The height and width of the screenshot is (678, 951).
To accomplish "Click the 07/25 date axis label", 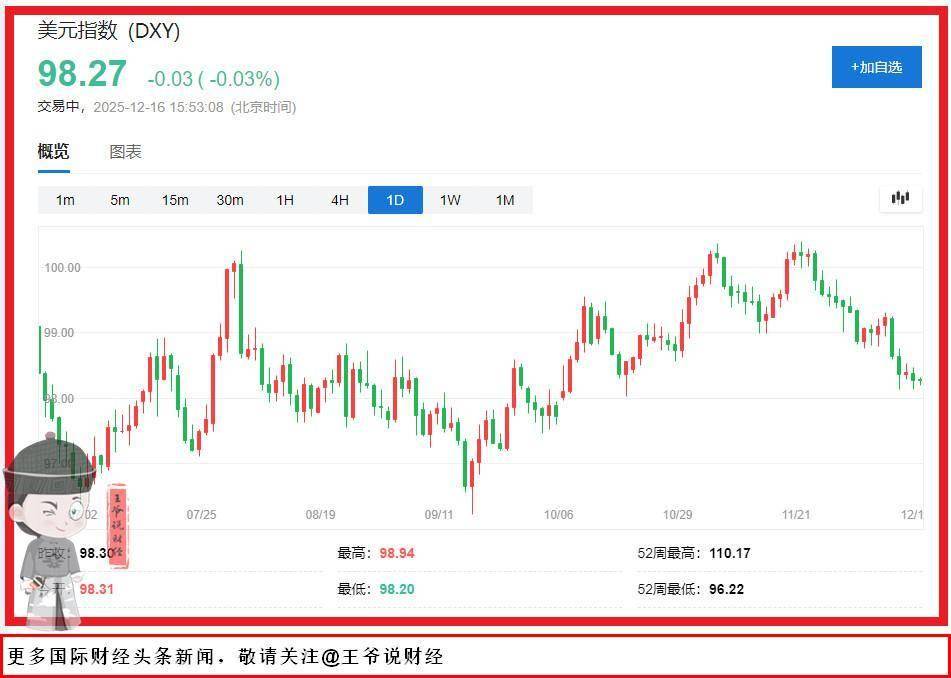I will [201, 515].
